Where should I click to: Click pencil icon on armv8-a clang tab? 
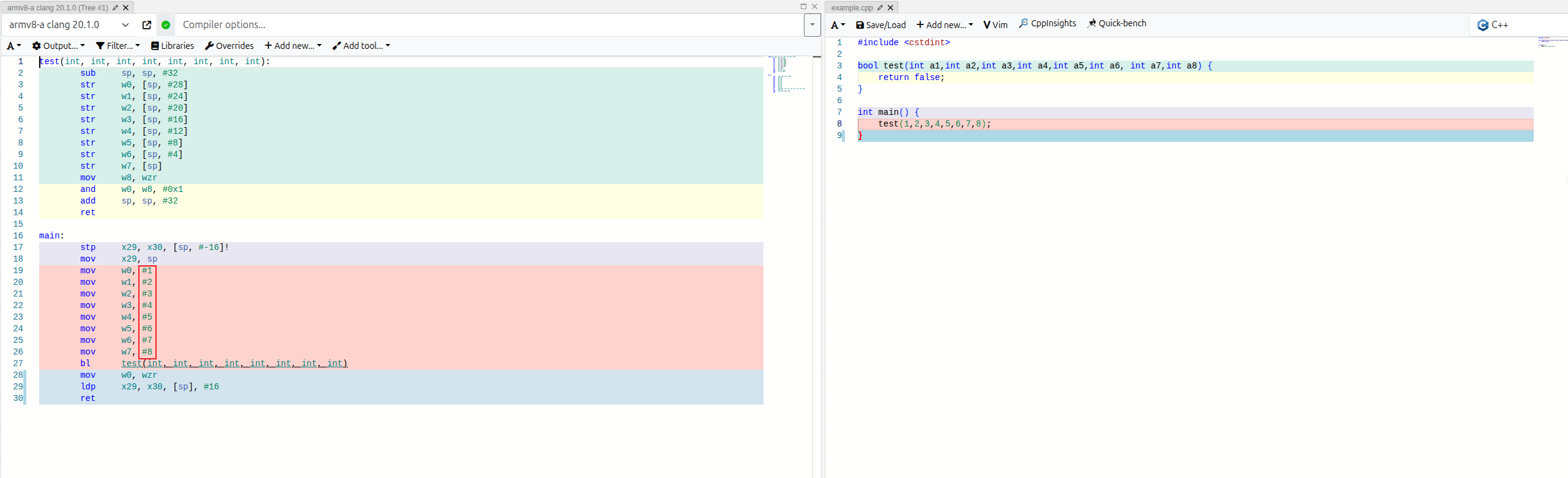[116, 8]
